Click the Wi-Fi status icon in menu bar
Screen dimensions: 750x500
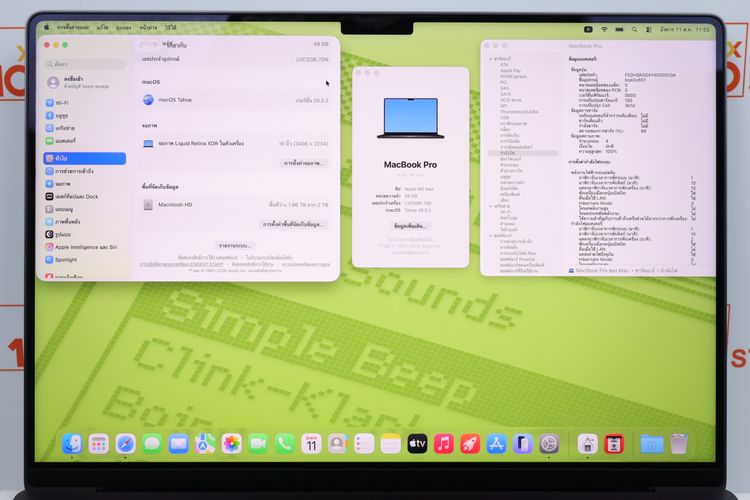pyautogui.click(x=604, y=30)
